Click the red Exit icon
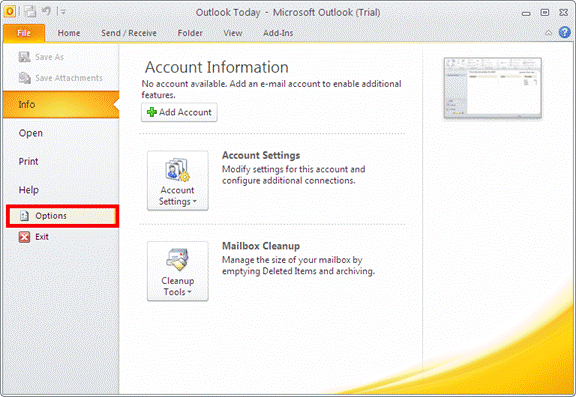Screen dimensions: 576x397 click(24, 237)
